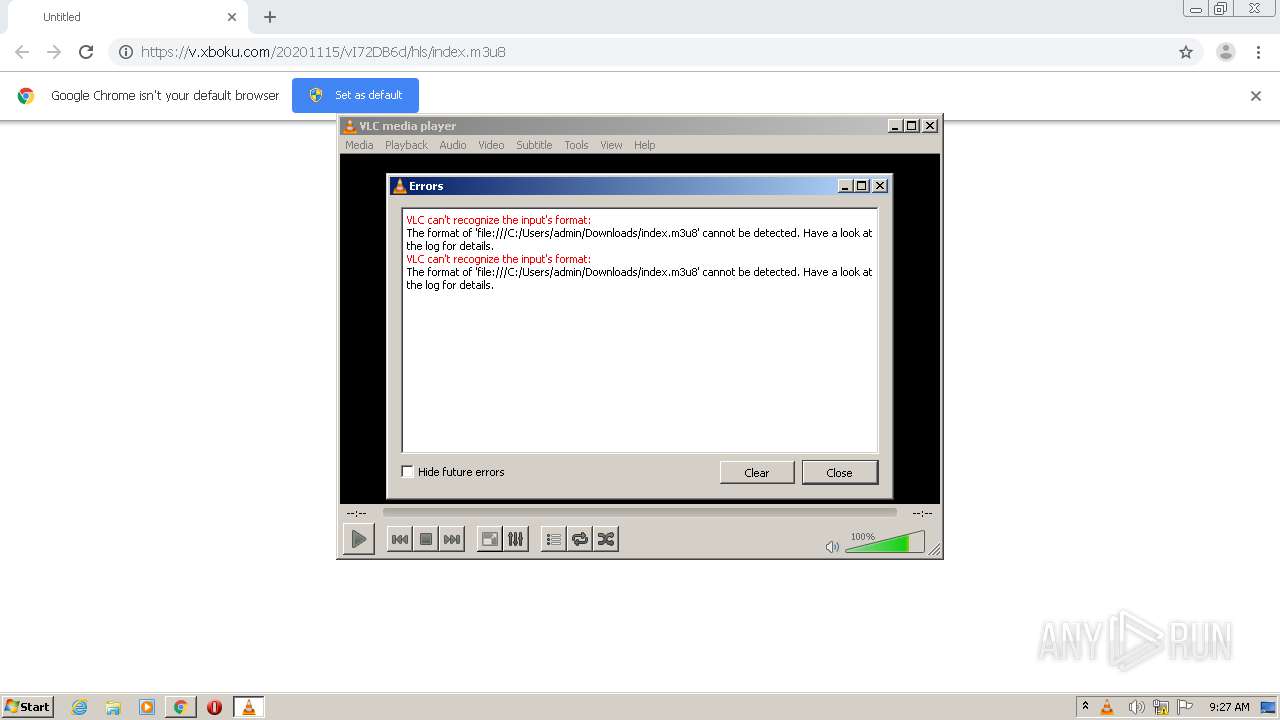Screen dimensions: 1280x720
Task: Open the VLC Help menu
Action: click(645, 145)
